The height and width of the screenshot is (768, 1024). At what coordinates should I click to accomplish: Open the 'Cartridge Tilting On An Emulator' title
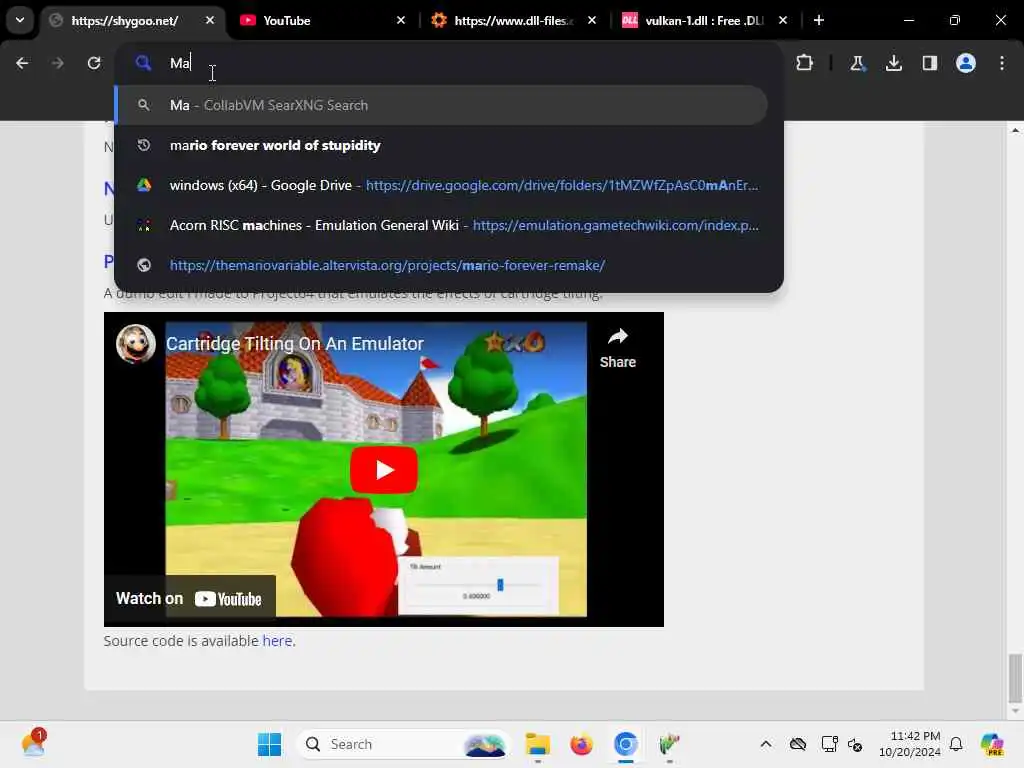pos(295,344)
